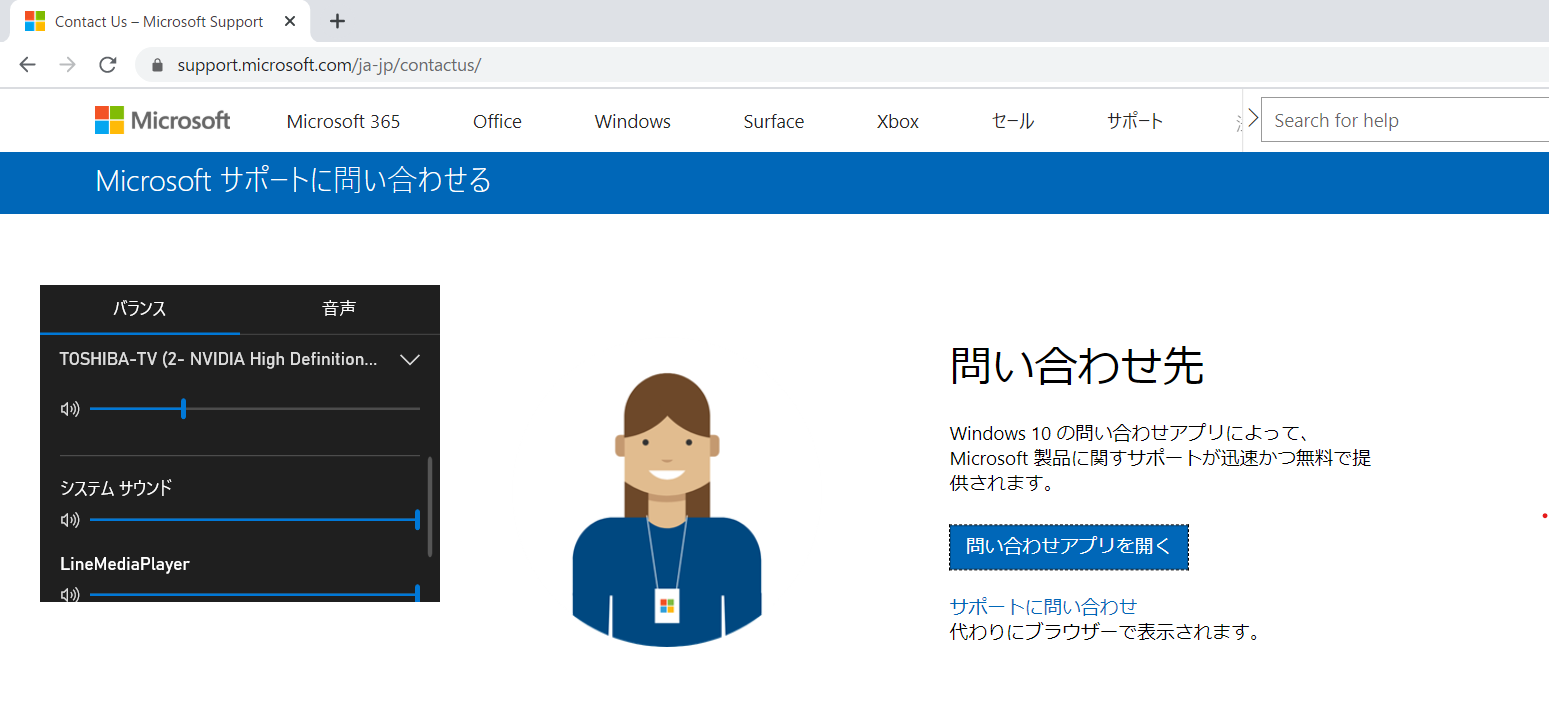1549x708 pixels.
Task: Open the セール menu item
Action: 1012,121
